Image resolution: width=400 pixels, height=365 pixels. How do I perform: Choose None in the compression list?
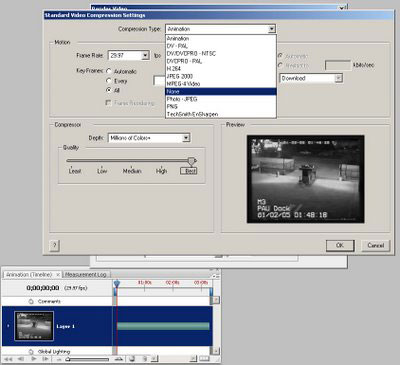point(221,91)
